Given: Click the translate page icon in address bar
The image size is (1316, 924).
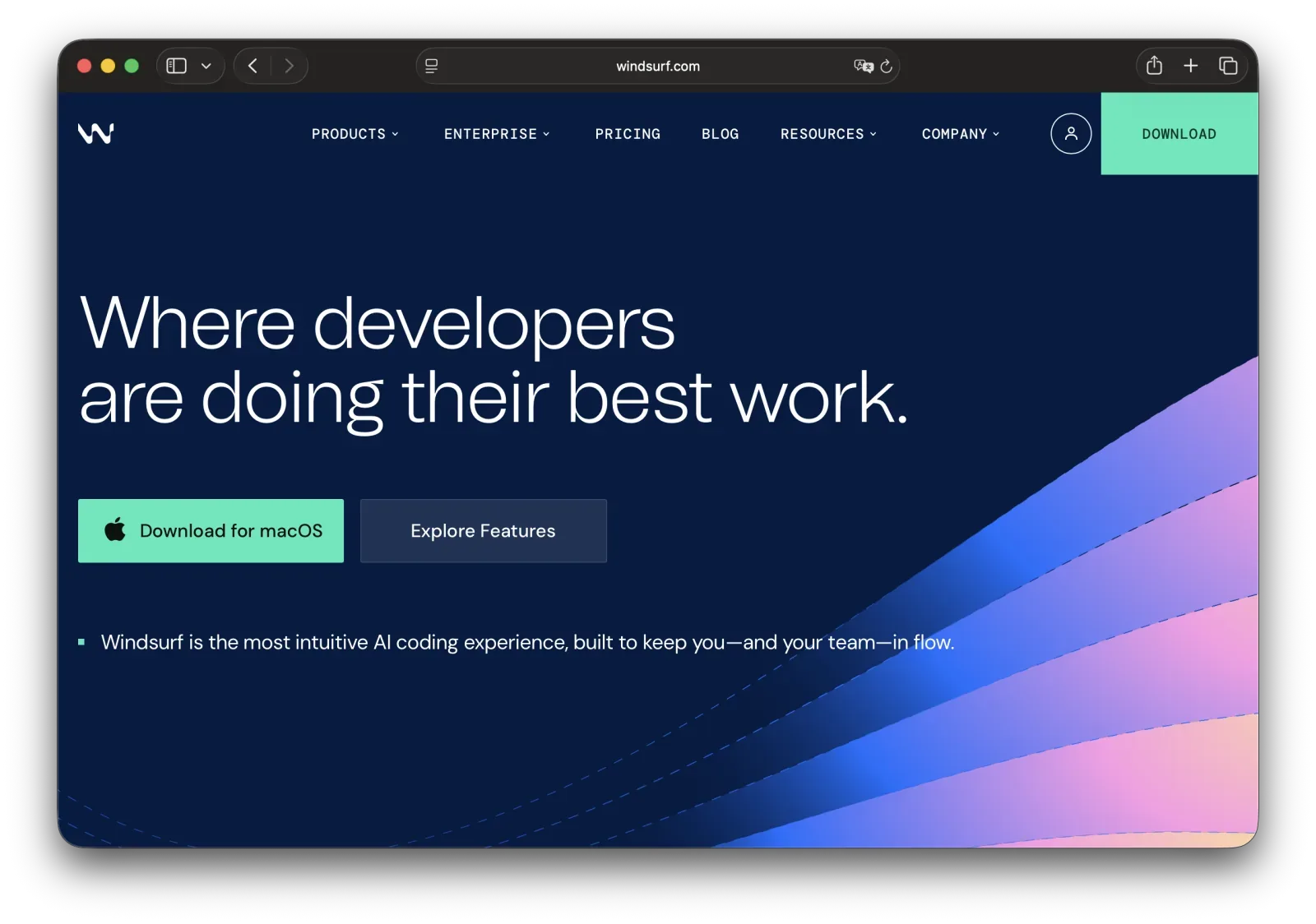Looking at the screenshot, I should tap(863, 66).
